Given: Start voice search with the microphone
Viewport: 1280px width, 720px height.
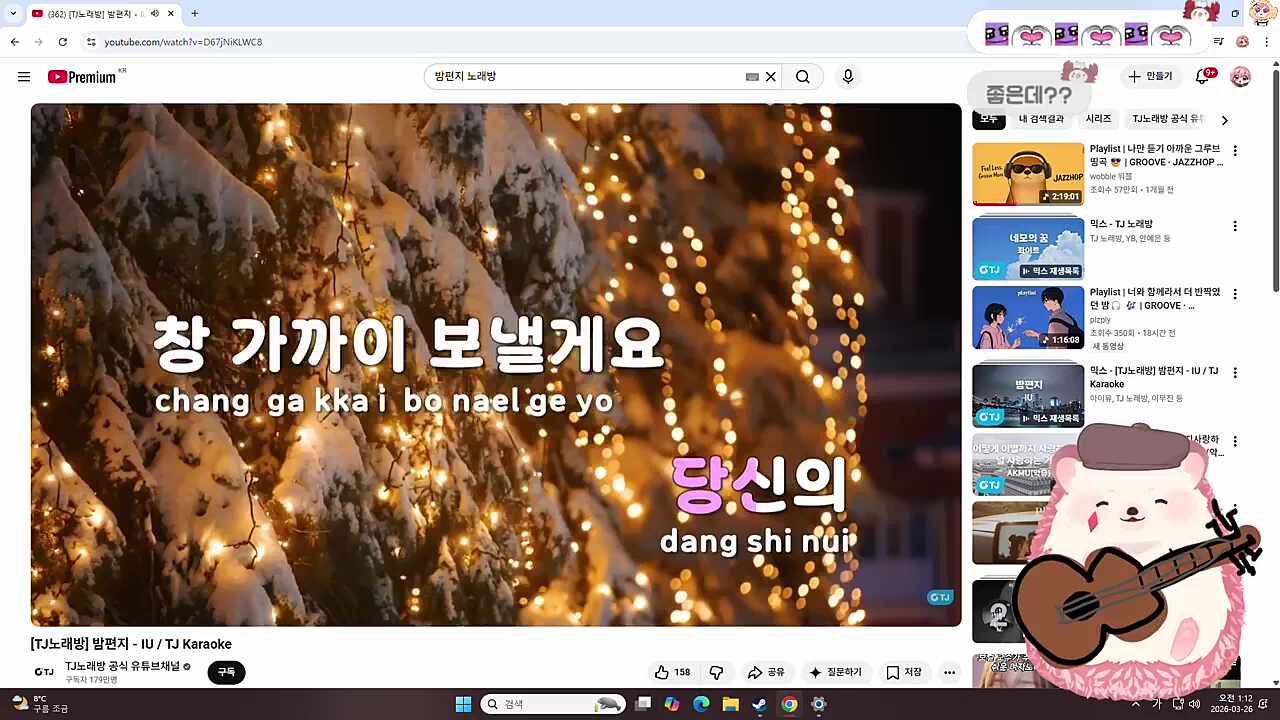Looking at the screenshot, I should tap(848, 77).
